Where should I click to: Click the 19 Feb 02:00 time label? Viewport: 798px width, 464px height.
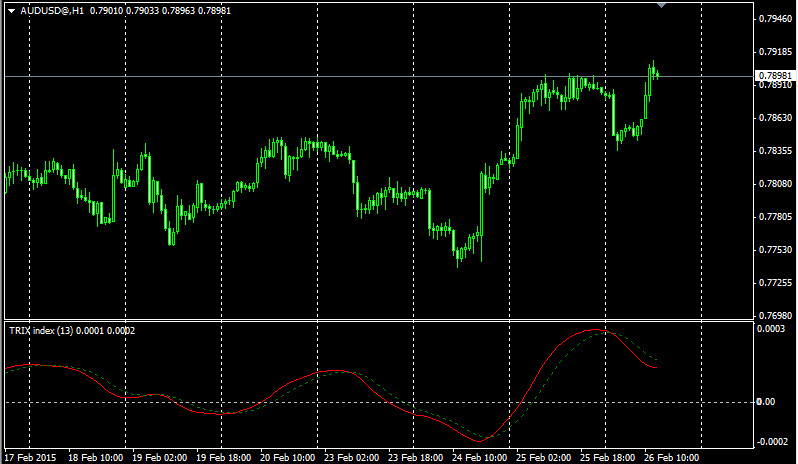coord(160,457)
